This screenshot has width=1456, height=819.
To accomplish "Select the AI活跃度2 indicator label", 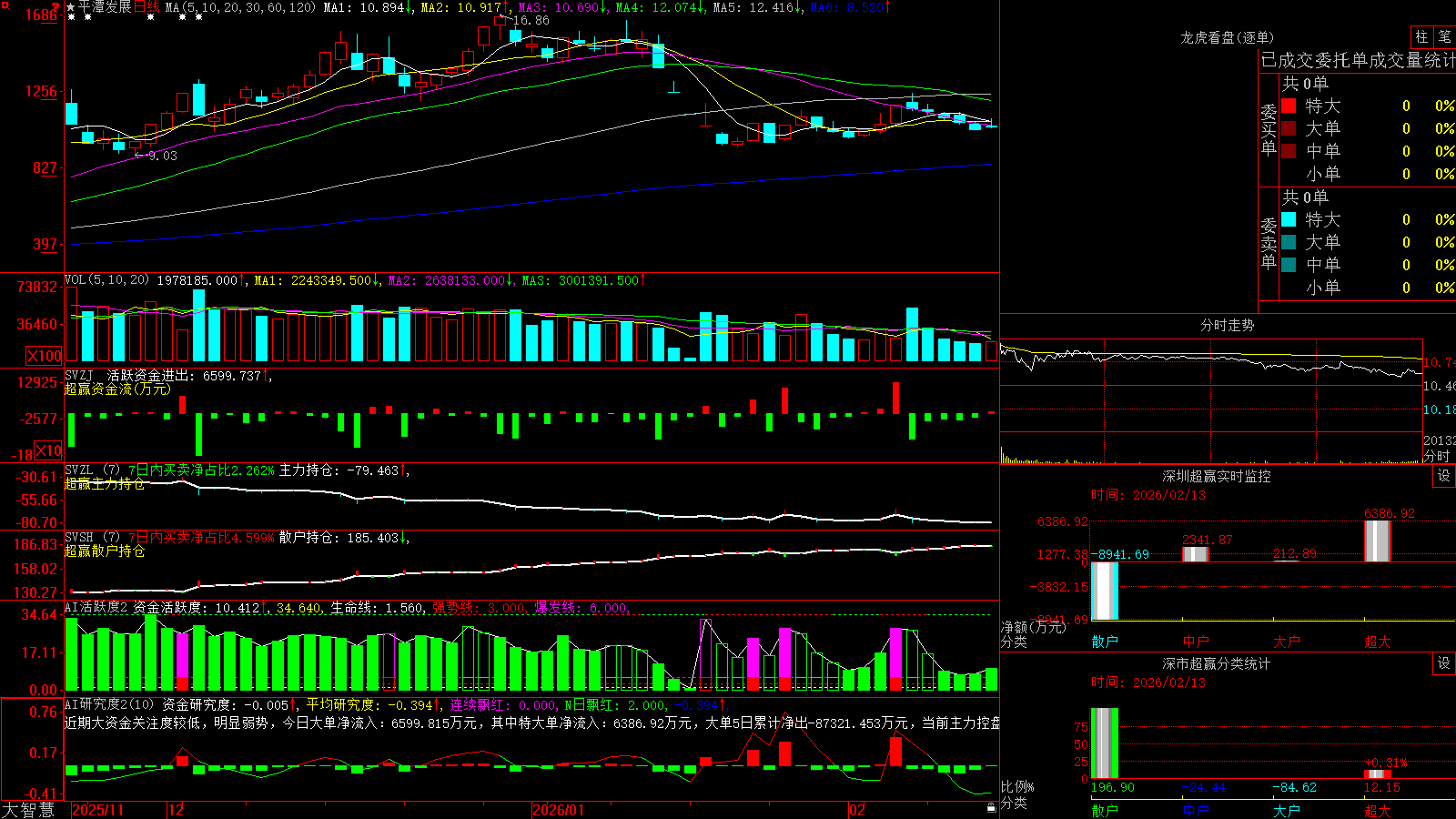I will pyautogui.click(x=96, y=608).
